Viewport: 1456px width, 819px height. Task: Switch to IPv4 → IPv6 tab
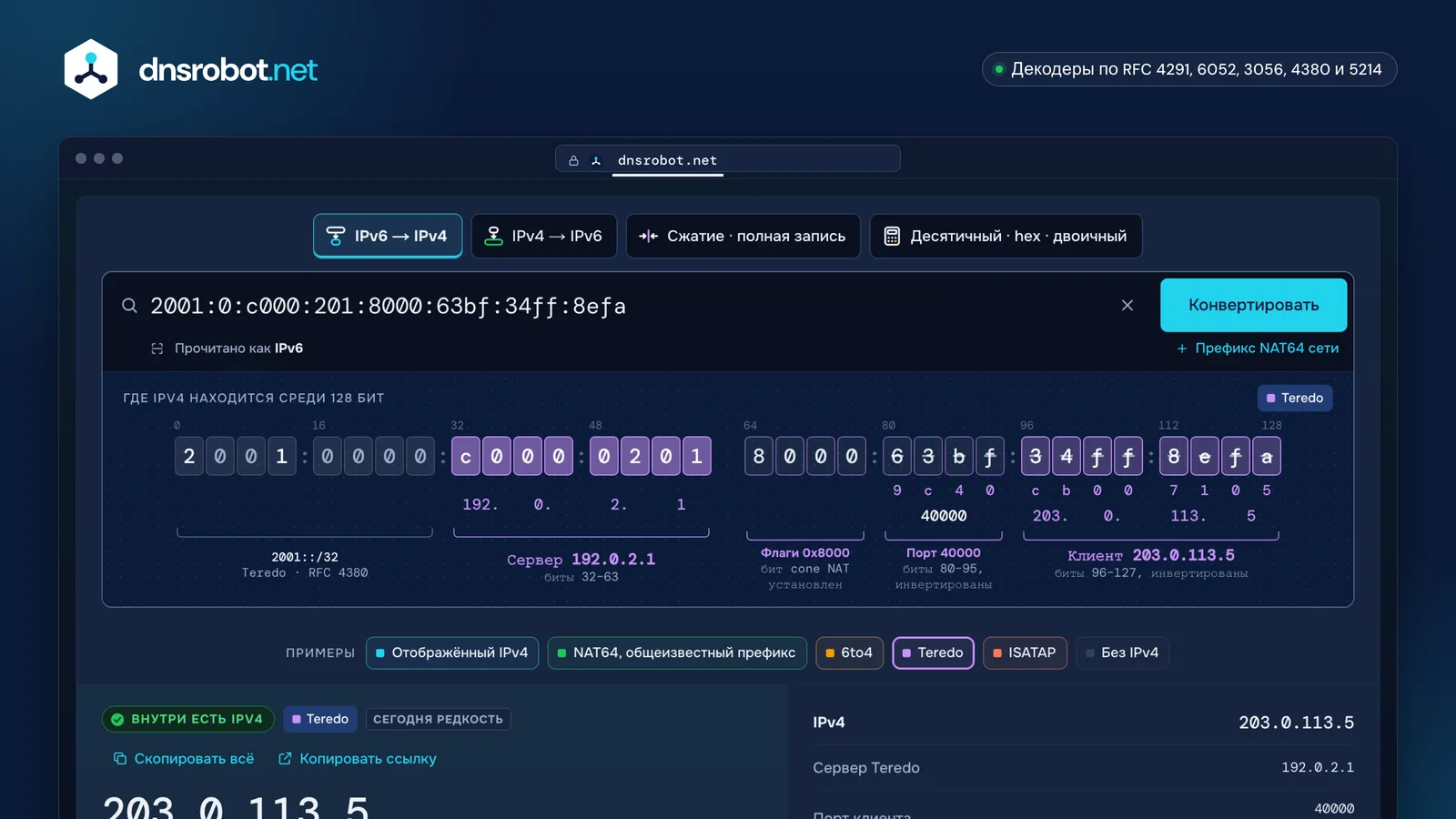tap(544, 236)
